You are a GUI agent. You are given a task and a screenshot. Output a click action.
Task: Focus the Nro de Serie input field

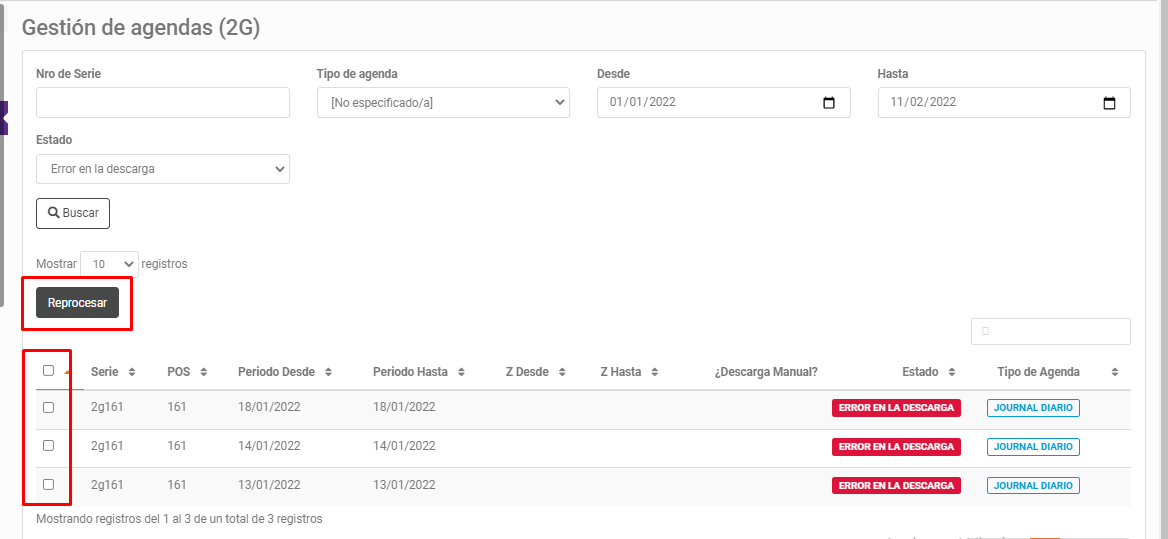(x=163, y=103)
